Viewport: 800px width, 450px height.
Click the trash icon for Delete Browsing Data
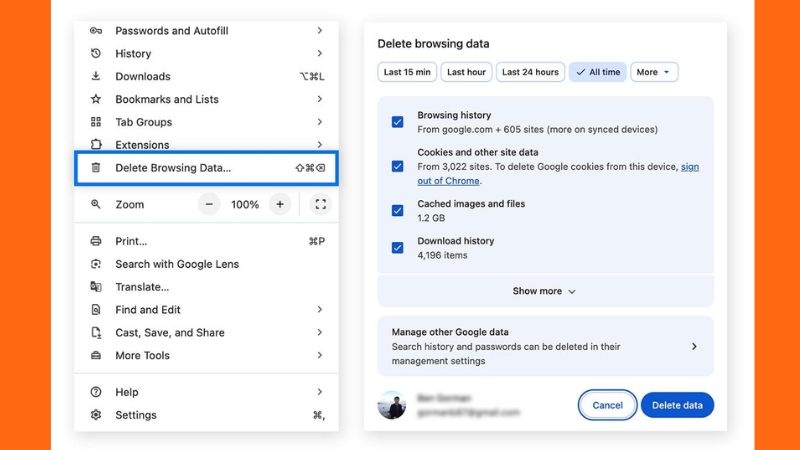(96, 167)
